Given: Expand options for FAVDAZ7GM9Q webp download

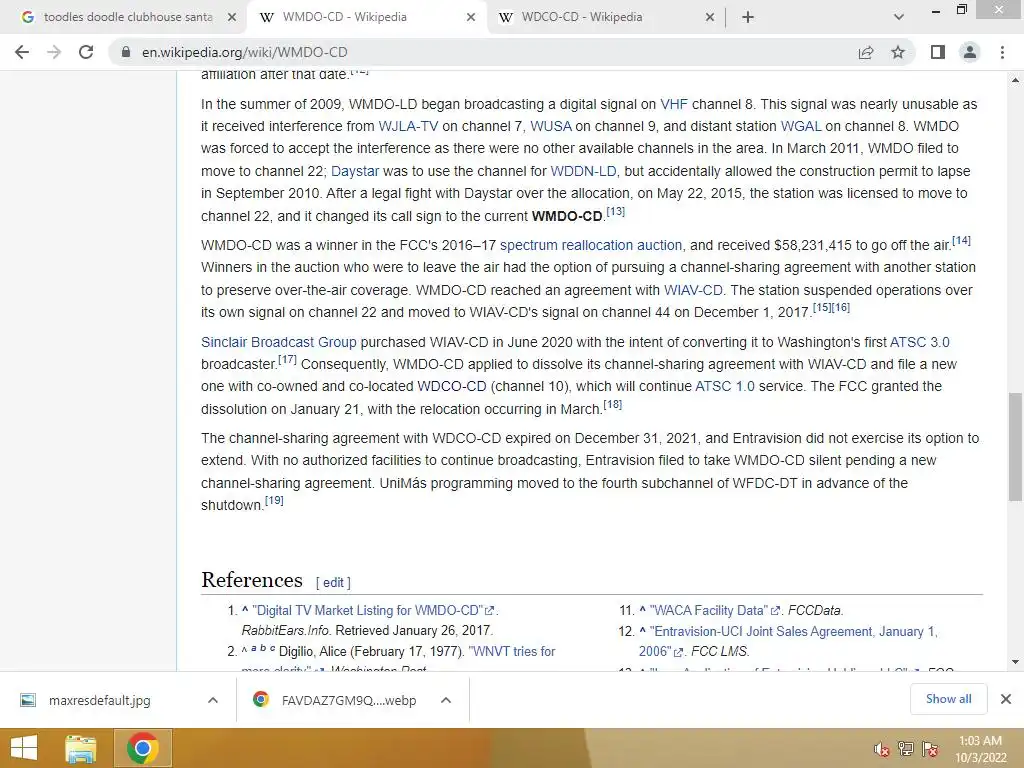Looking at the screenshot, I should tap(446, 700).
